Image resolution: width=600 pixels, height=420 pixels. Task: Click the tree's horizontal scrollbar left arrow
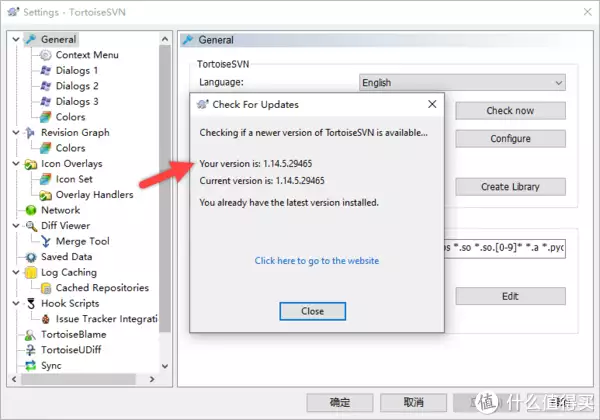14,379
